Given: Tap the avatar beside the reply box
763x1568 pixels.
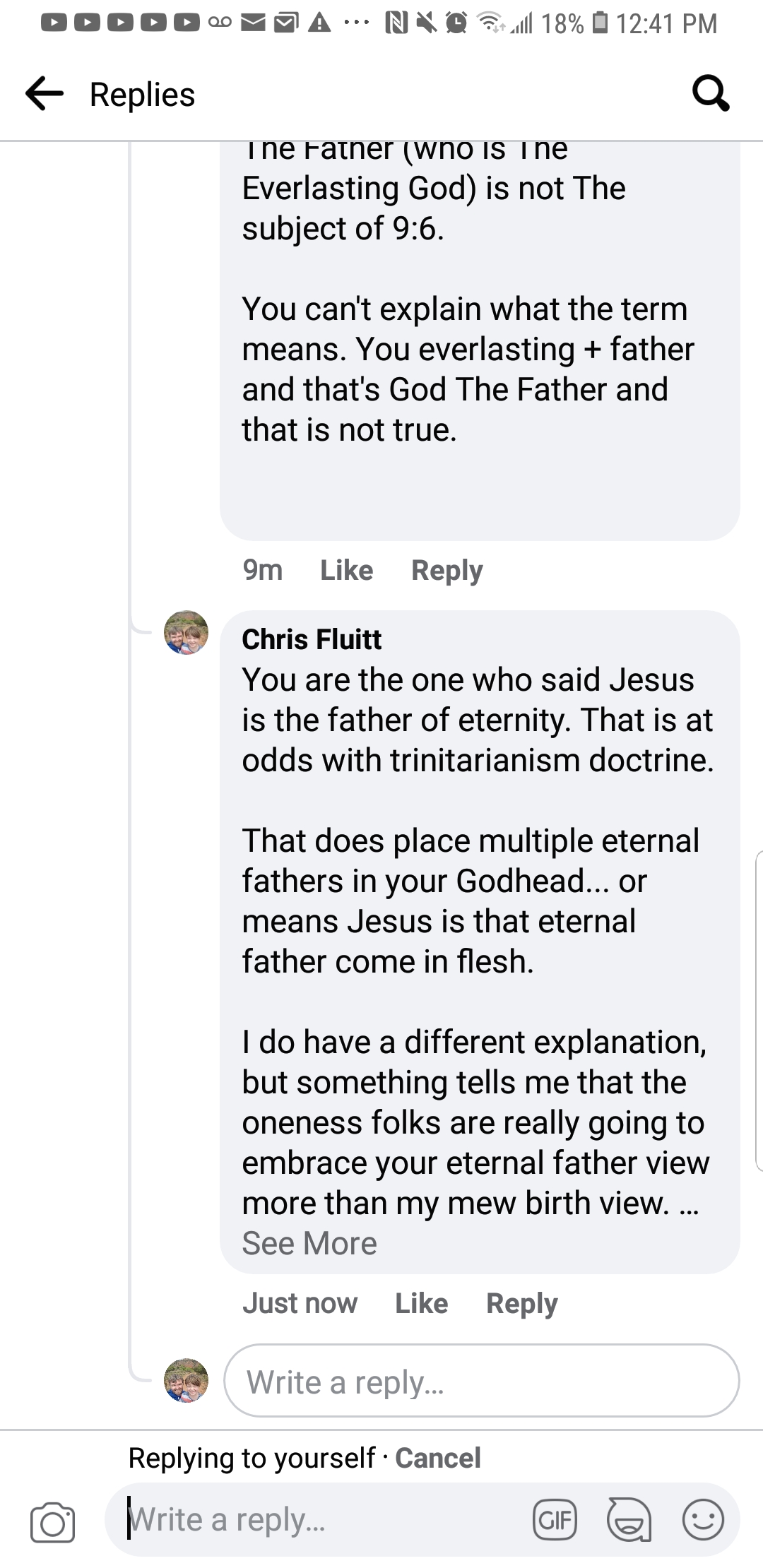Looking at the screenshot, I should coord(186,1380).
